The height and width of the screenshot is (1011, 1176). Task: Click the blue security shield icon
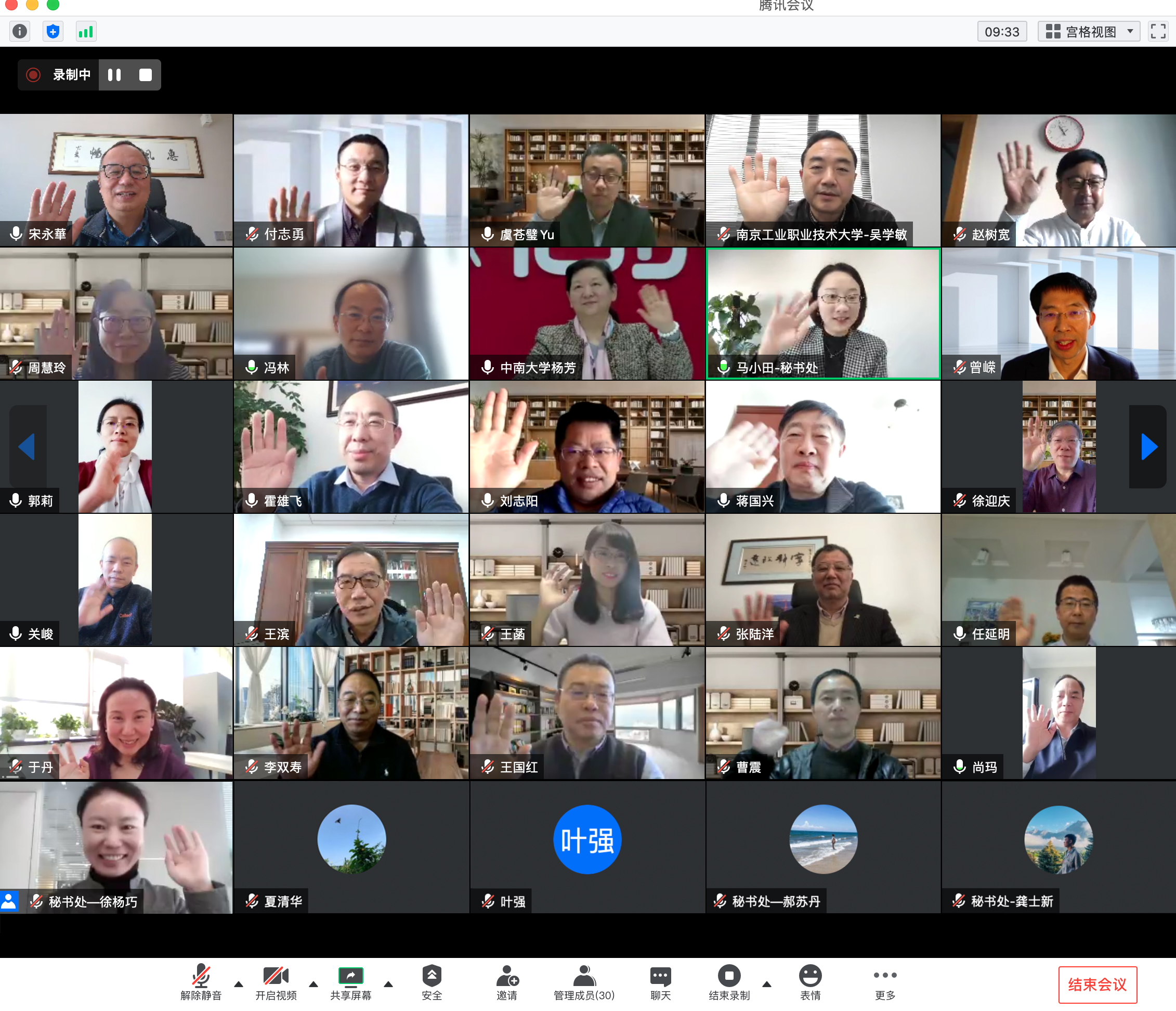click(53, 31)
